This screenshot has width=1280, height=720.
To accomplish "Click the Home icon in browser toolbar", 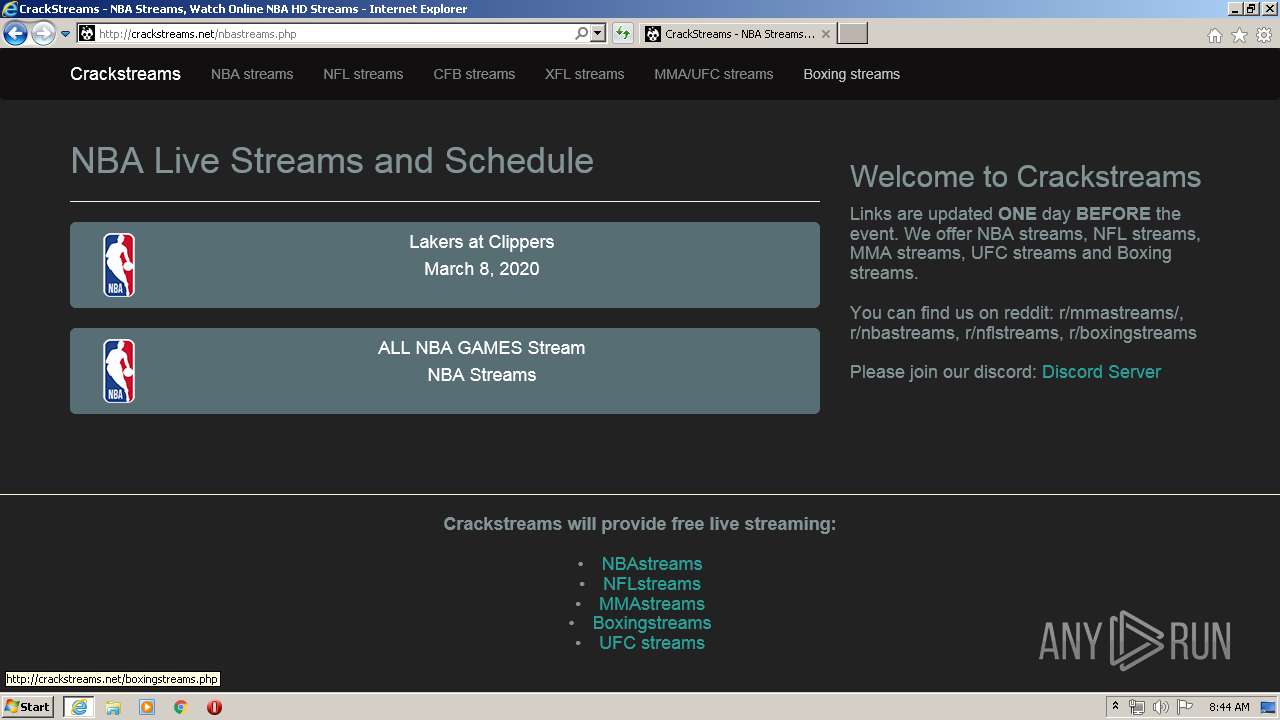I will click(1214, 35).
